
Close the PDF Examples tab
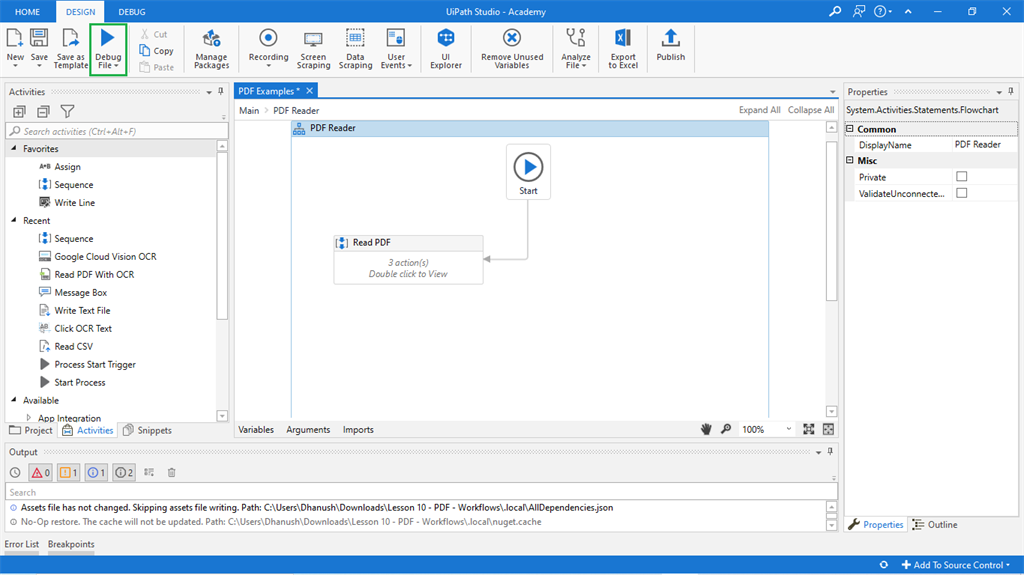pyautogui.click(x=310, y=91)
